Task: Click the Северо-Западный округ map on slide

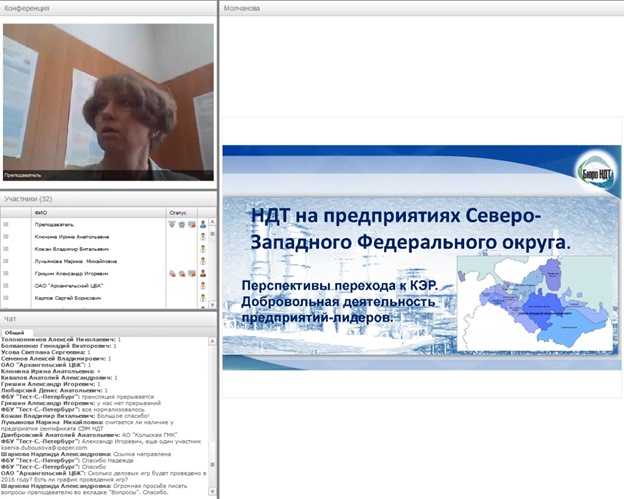Action: tap(535, 303)
